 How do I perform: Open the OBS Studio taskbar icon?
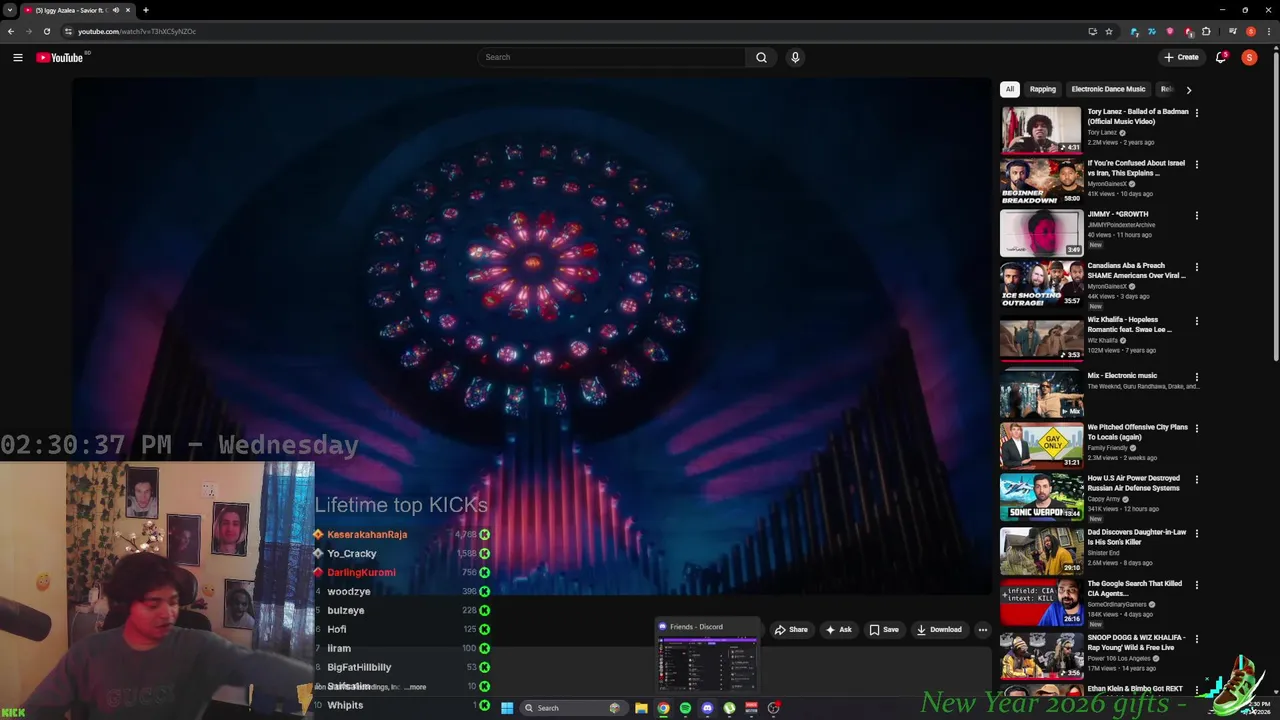tap(773, 708)
